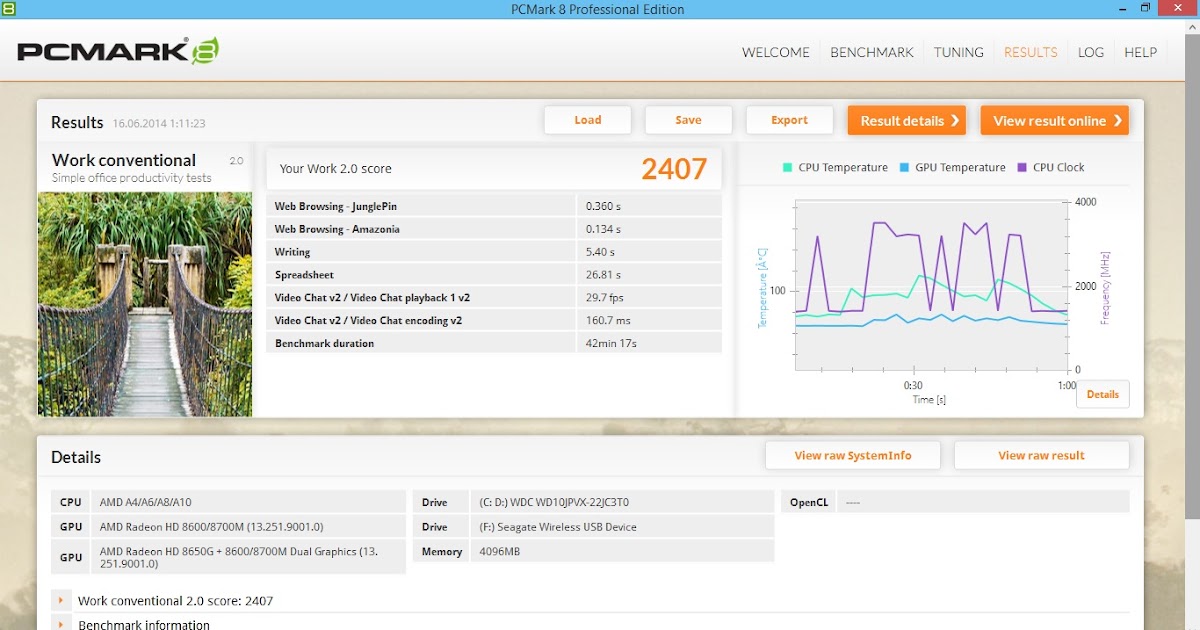Restore down the PCMark 8 window
The image size is (1200, 630).
tap(1145, 8)
